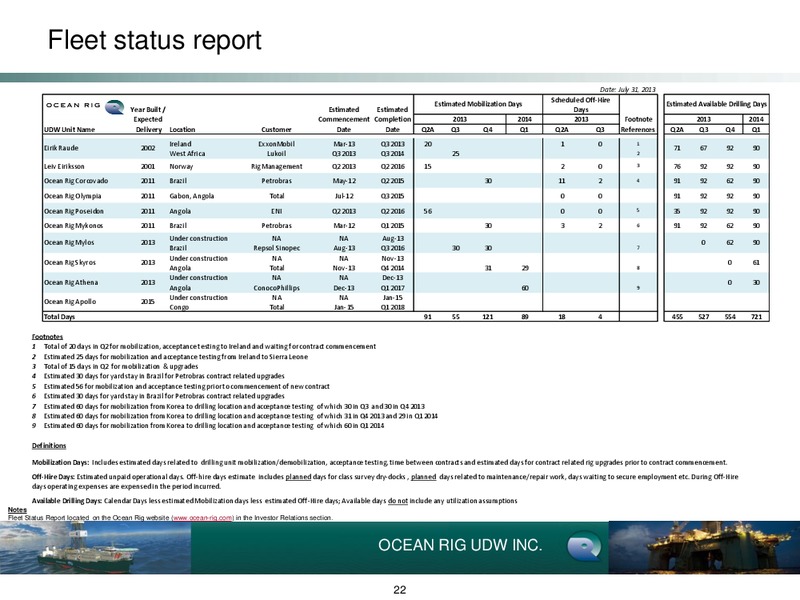Select the 'Ocean Rig Mykonos' unit name
This screenshot has width=800, height=600.
(x=73, y=226)
